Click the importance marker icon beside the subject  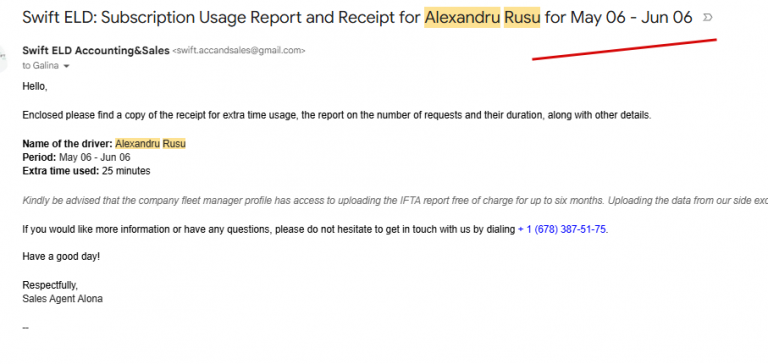[707, 18]
